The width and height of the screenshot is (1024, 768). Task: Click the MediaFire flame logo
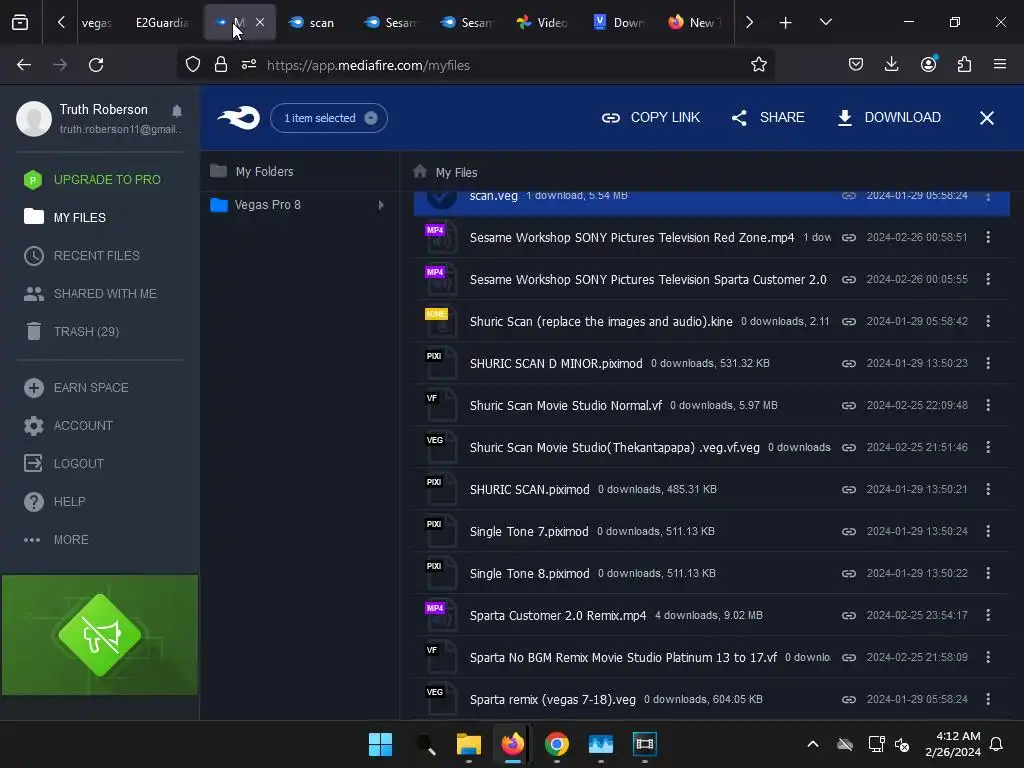[238, 118]
